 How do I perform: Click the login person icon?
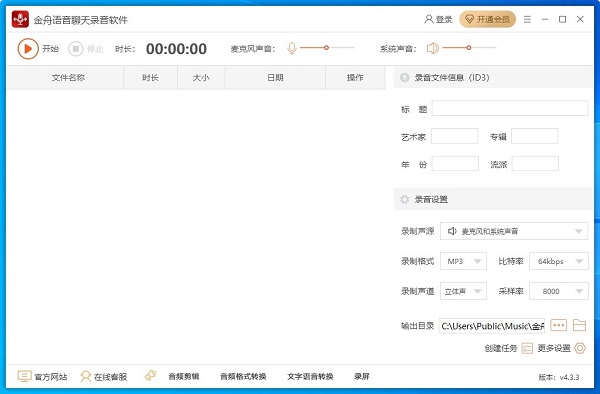(x=429, y=19)
